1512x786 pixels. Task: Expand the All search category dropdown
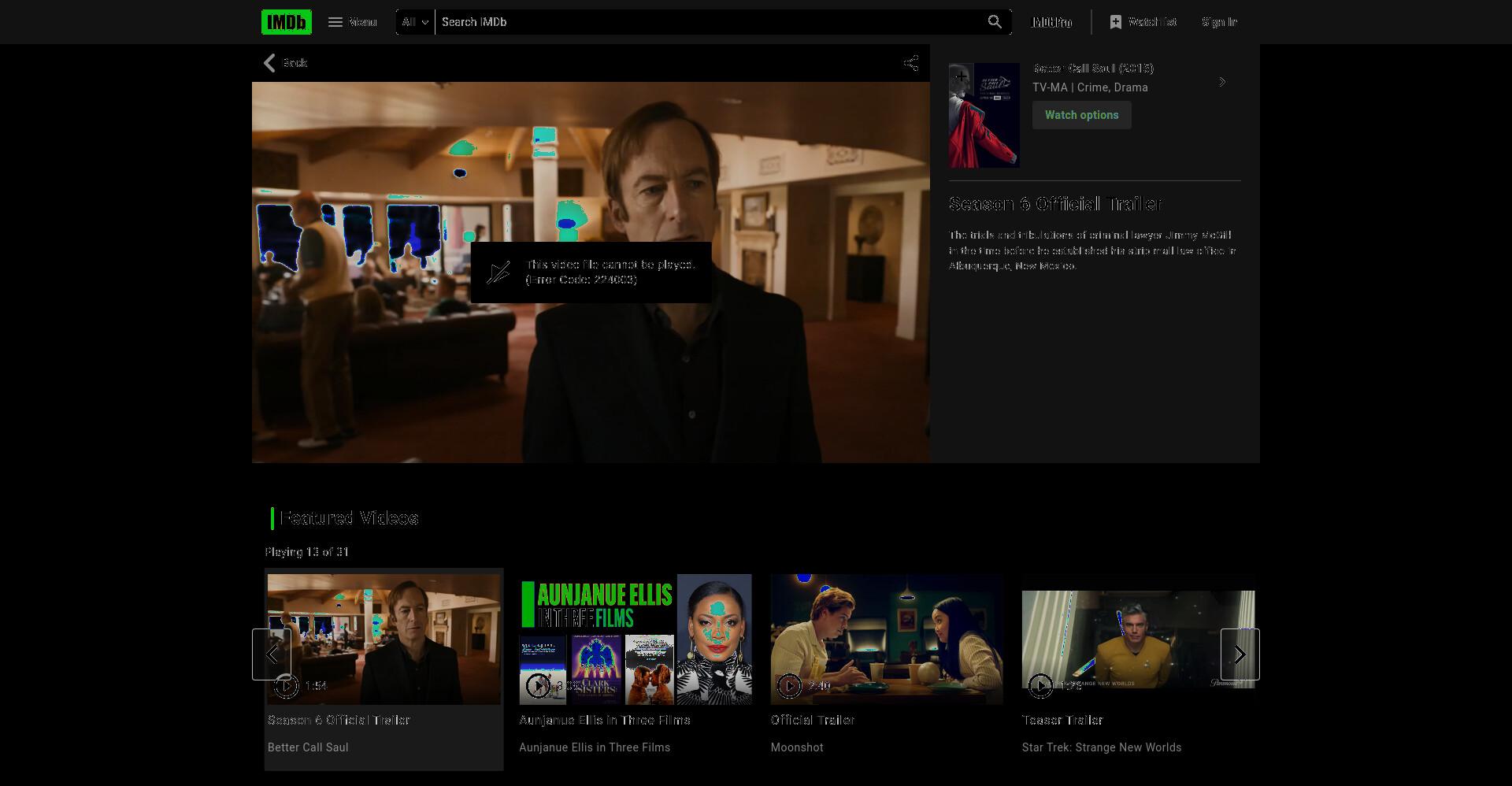coord(415,22)
